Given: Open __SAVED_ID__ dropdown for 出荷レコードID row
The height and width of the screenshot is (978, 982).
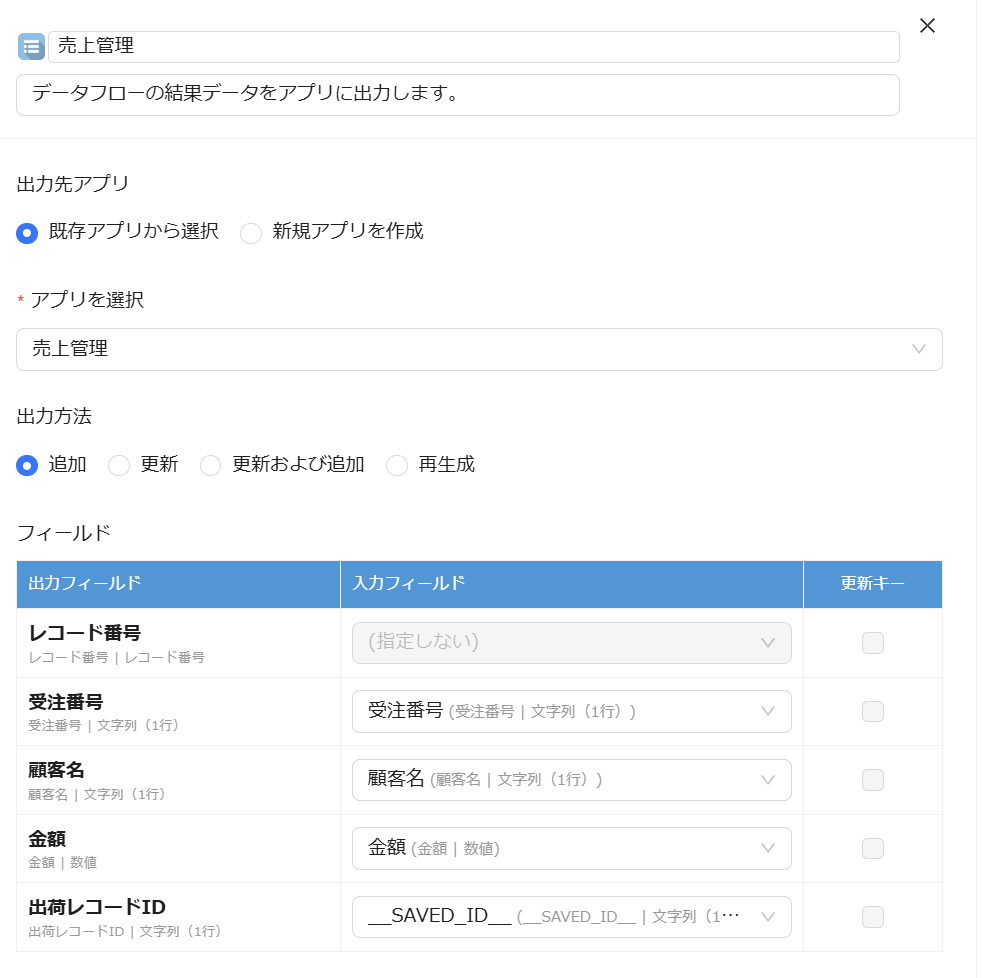Looking at the screenshot, I should [x=571, y=917].
